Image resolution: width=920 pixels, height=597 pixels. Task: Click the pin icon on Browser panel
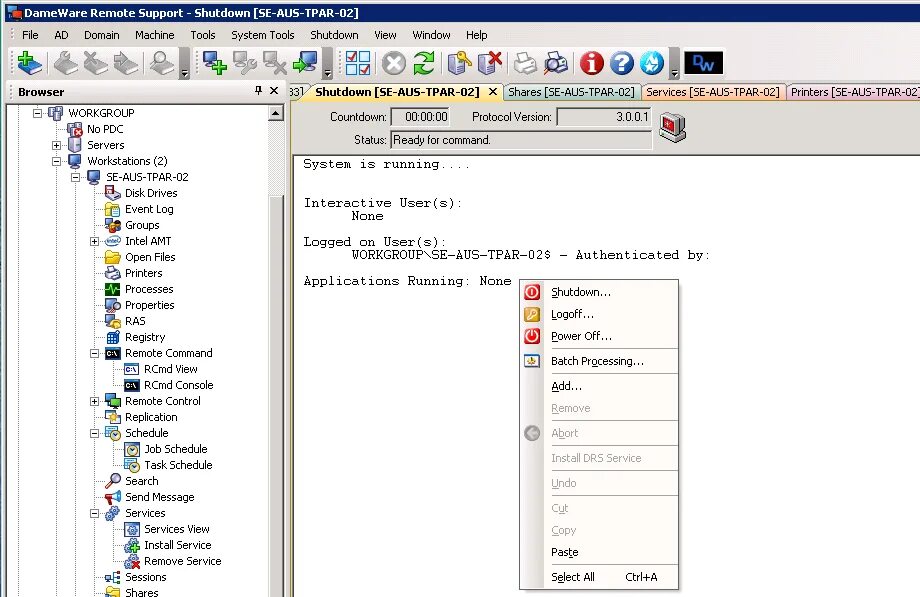[x=258, y=90]
